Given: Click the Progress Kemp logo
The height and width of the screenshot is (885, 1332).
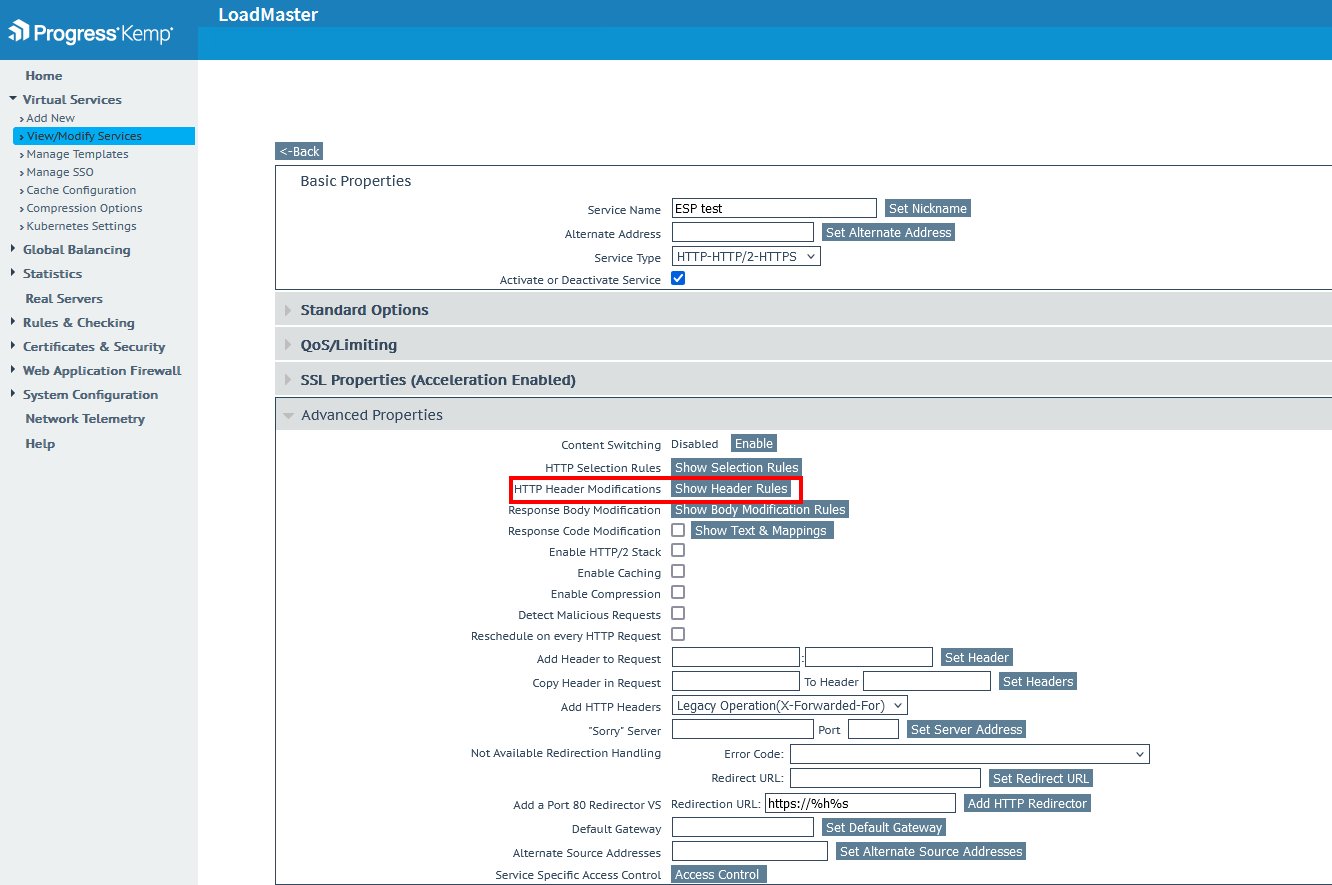Looking at the screenshot, I should pos(91,32).
